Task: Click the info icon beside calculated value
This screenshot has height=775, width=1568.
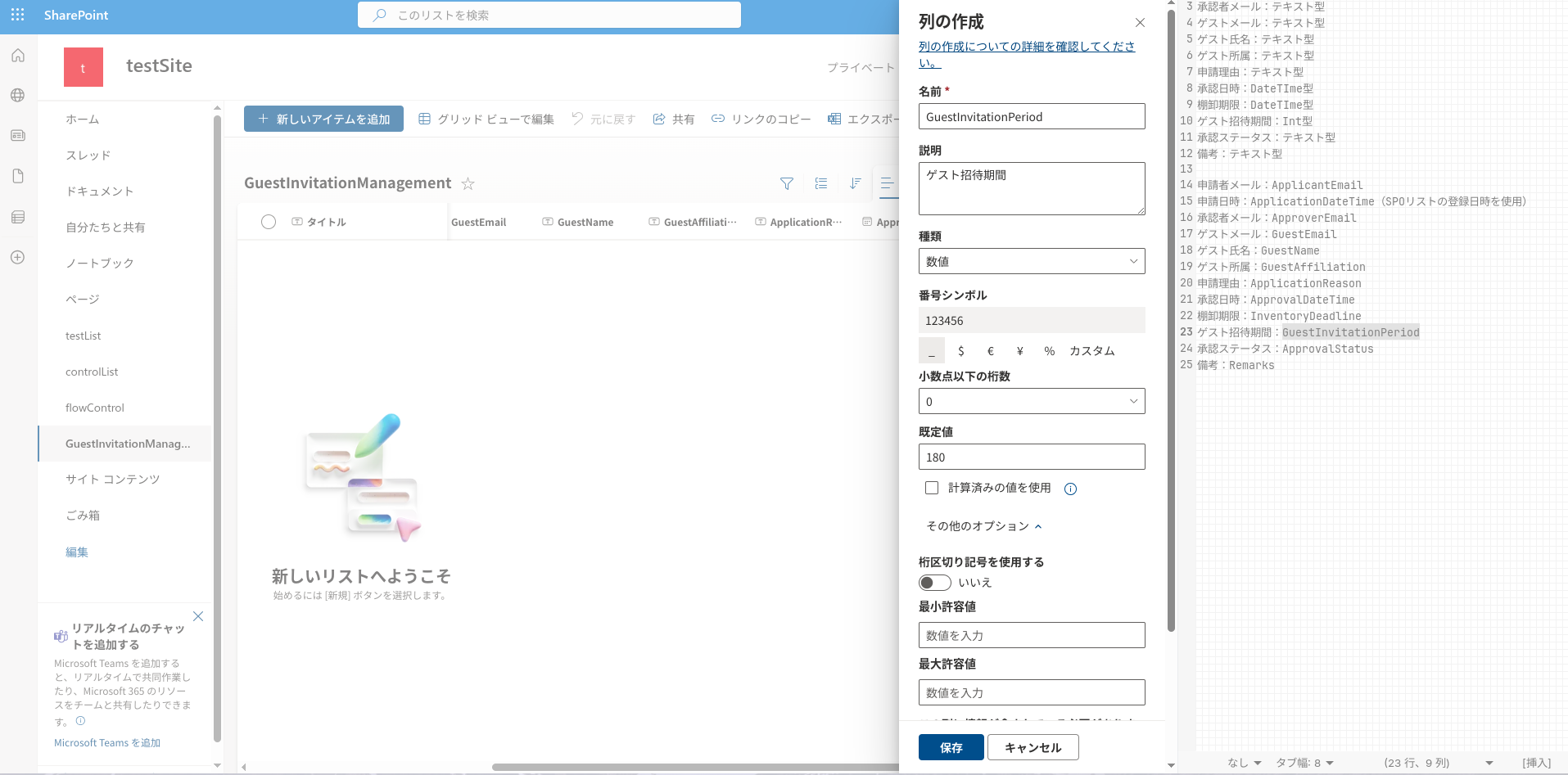Action: [1070, 489]
